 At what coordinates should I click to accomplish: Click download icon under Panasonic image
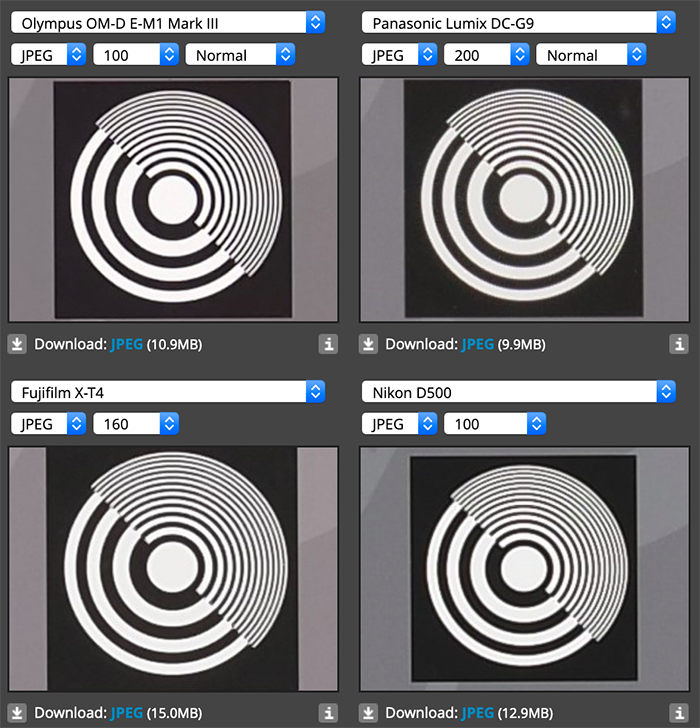coord(368,344)
